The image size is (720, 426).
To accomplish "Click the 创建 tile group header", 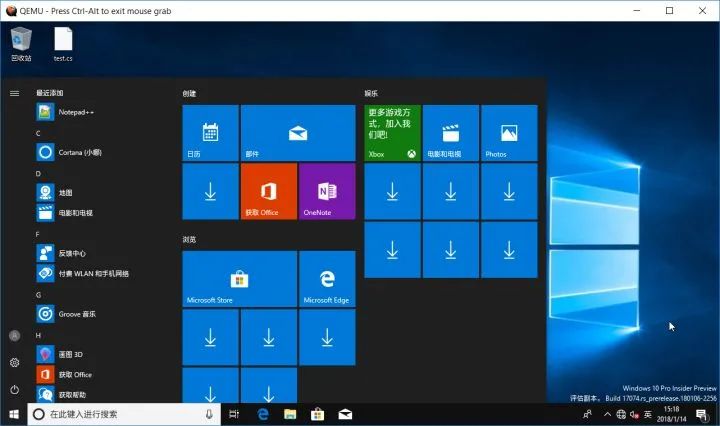I will (x=189, y=94).
